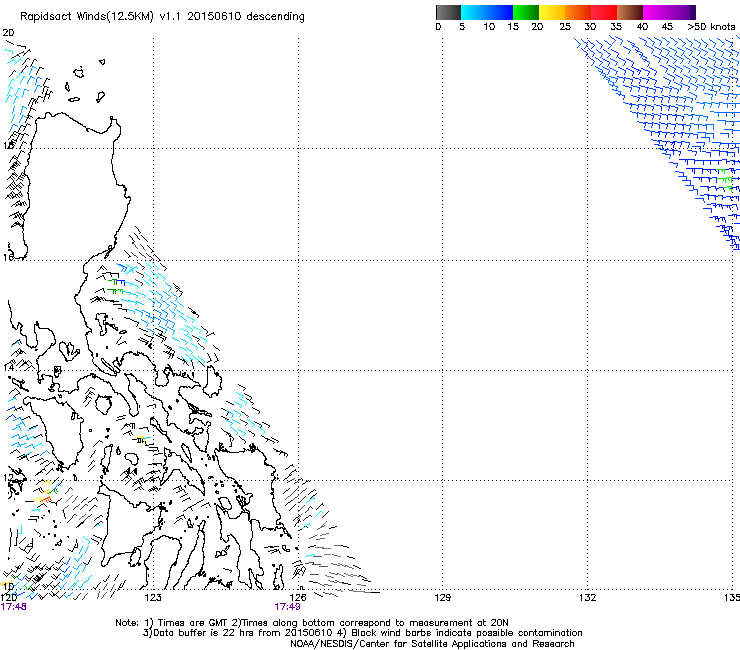Click the longitude label '120' at bottom left
The image size is (740, 650).
tap(8, 598)
